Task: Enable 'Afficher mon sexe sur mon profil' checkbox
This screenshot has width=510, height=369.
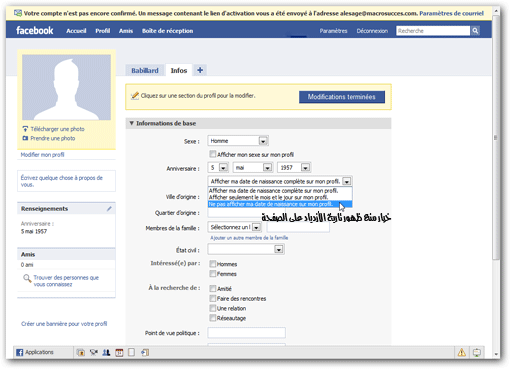Action: pos(212,154)
